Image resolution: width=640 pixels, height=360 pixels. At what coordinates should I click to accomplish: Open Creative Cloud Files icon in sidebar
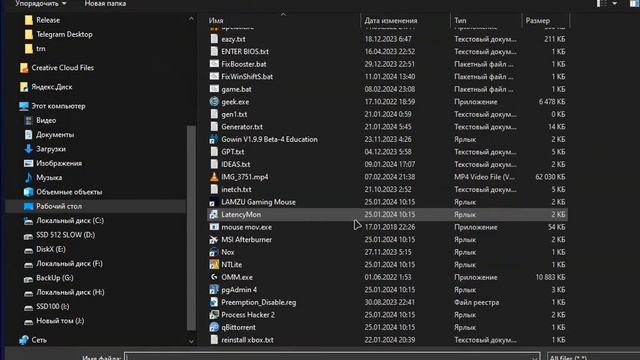pyautogui.click(x=24, y=68)
